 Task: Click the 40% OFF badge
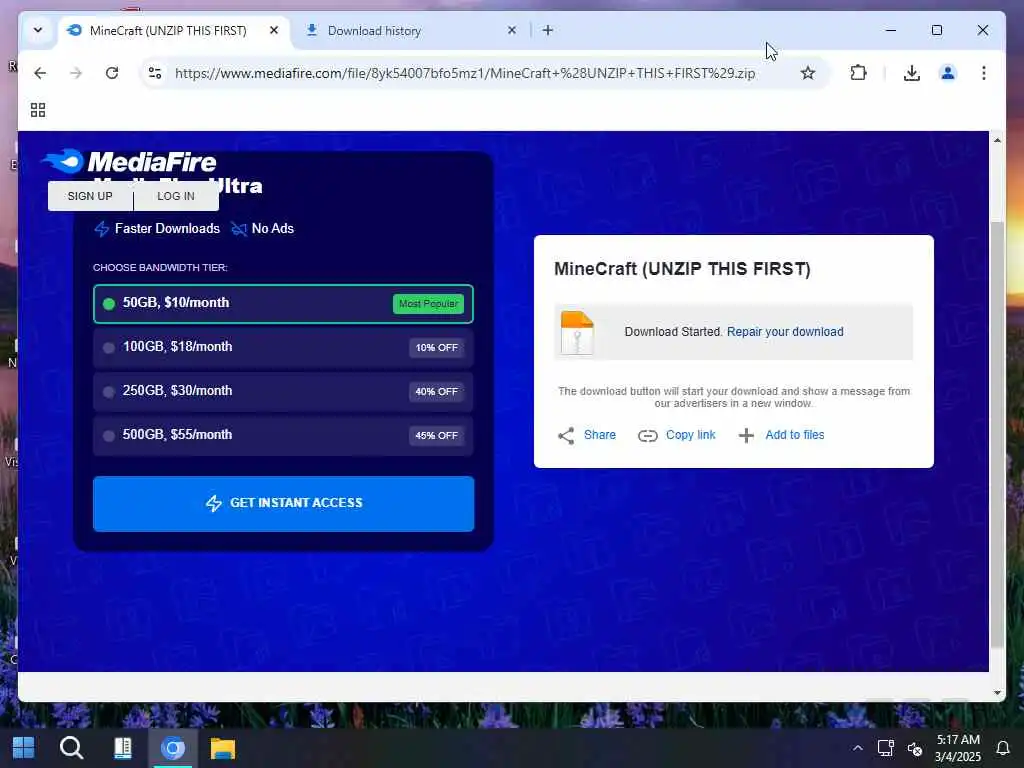pyautogui.click(x=436, y=392)
